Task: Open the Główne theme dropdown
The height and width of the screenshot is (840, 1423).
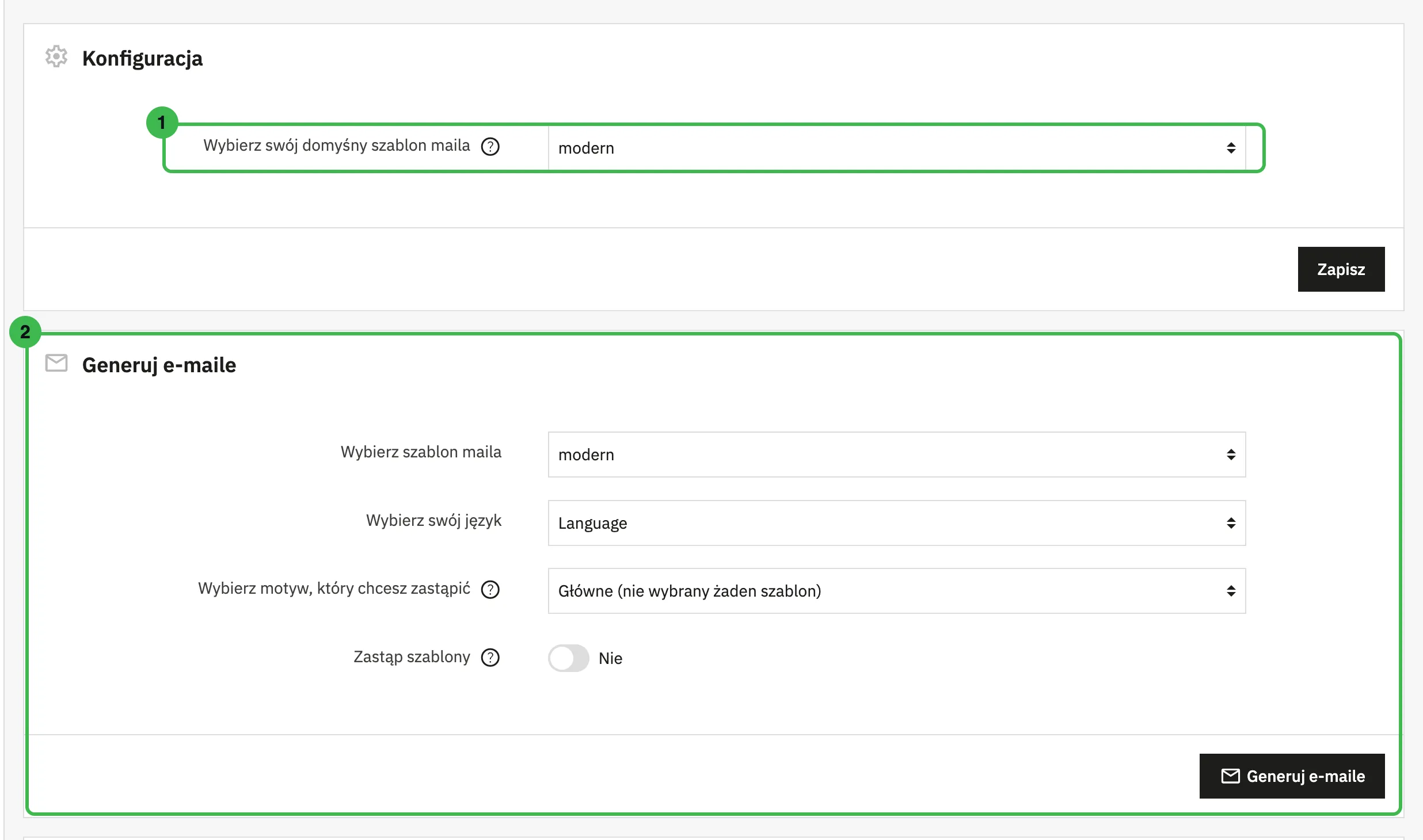Action: click(x=897, y=591)
